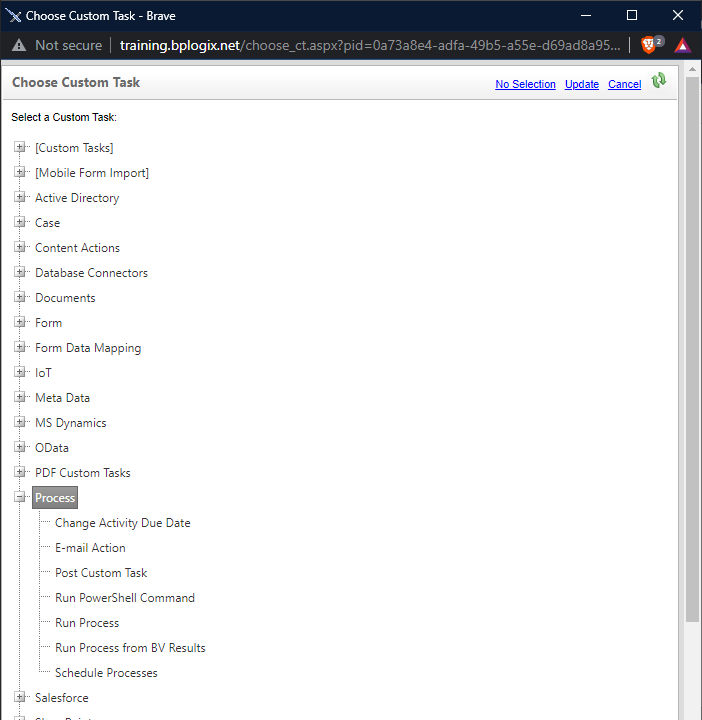Expand the Database Connectors plus icon
Image resolution: width=702 pixels, height=720 pixels.
pyautogui.click(x=19, y=272)
